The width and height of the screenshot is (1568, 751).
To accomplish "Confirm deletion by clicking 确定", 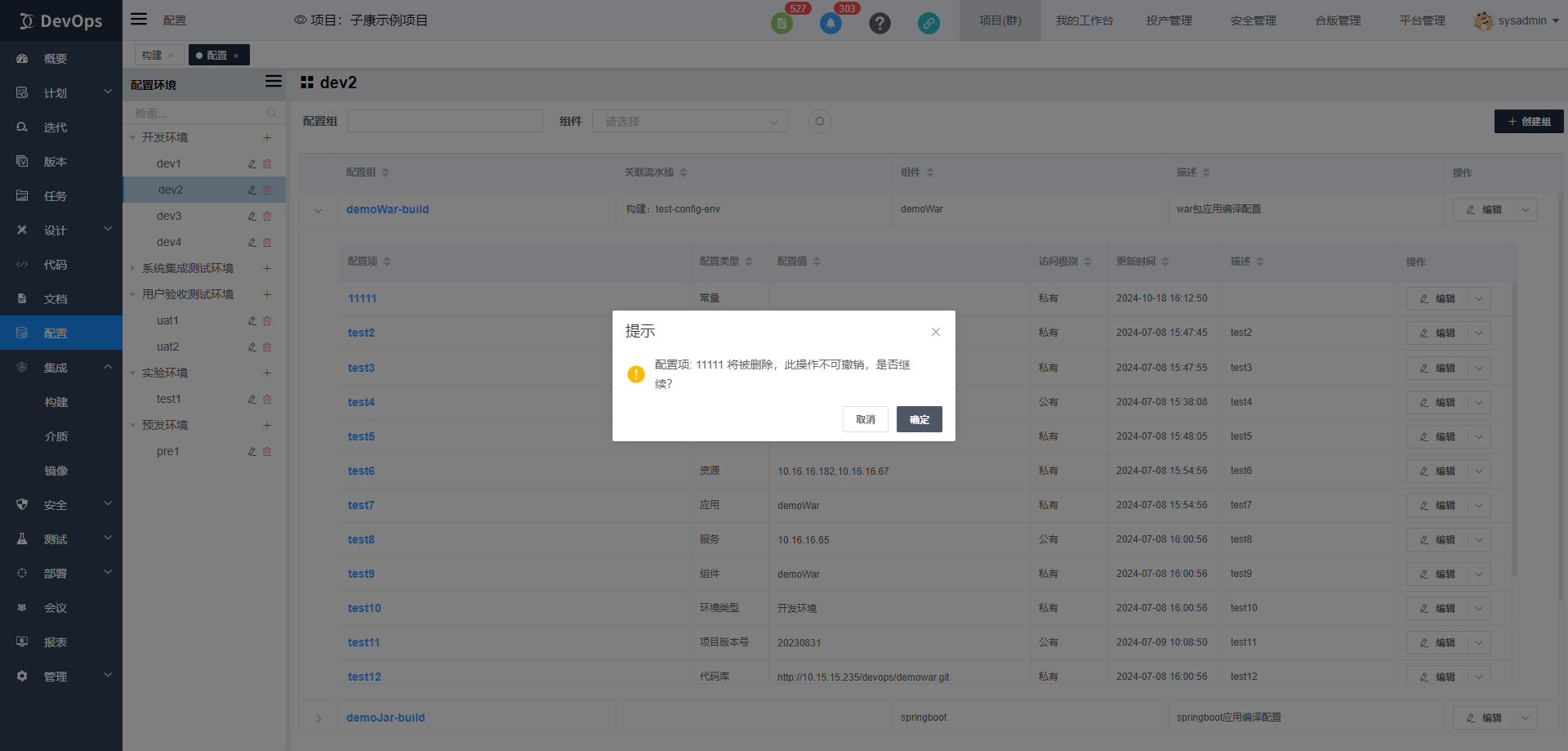I will 919,419.
